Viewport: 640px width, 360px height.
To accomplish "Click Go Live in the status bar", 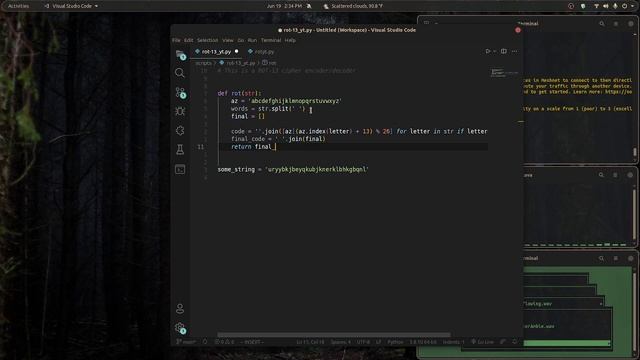I will pyautogui.click(x=482, y=342).
